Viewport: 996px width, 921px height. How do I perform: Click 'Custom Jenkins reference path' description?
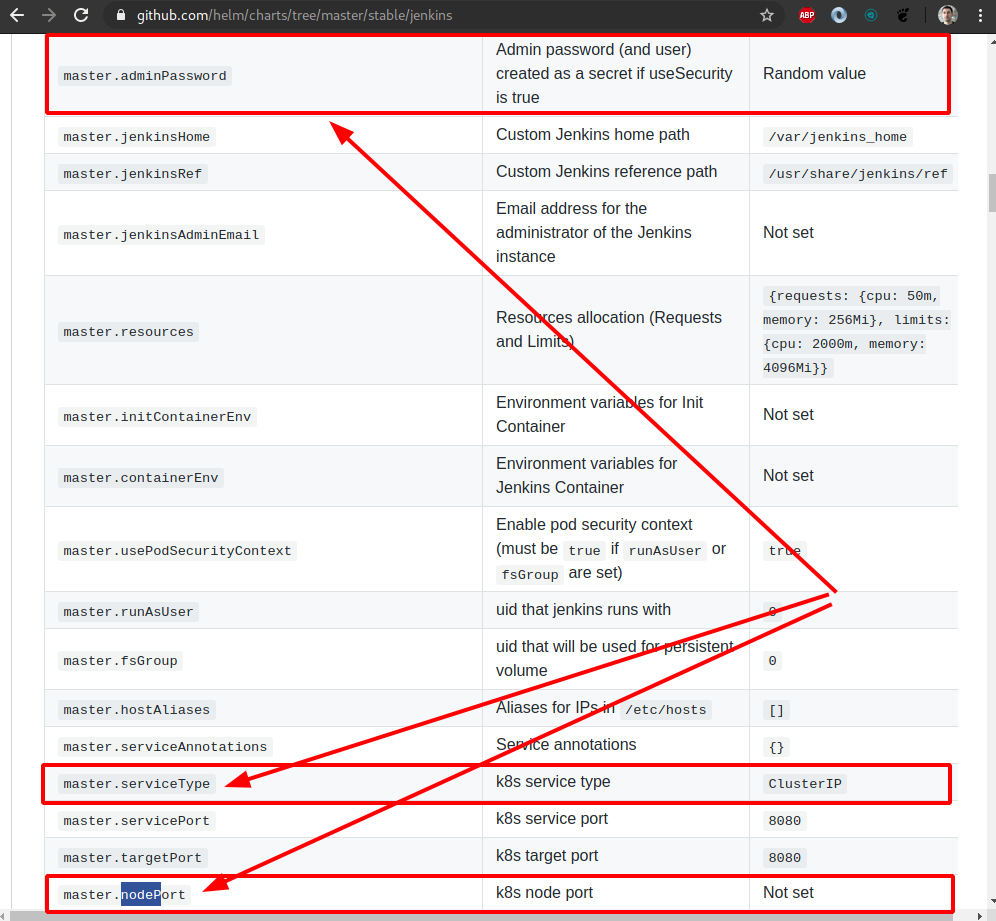click(607, 171)
